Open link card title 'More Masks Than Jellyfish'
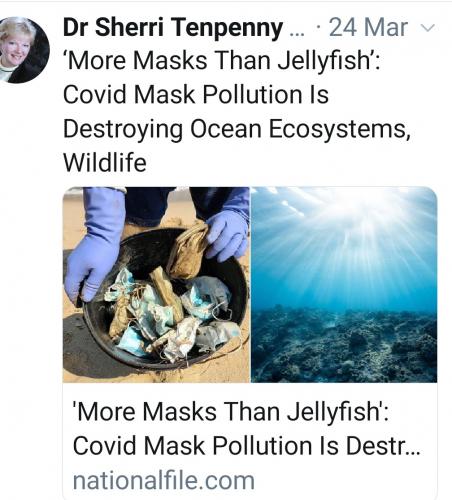 tap(231, 412)
